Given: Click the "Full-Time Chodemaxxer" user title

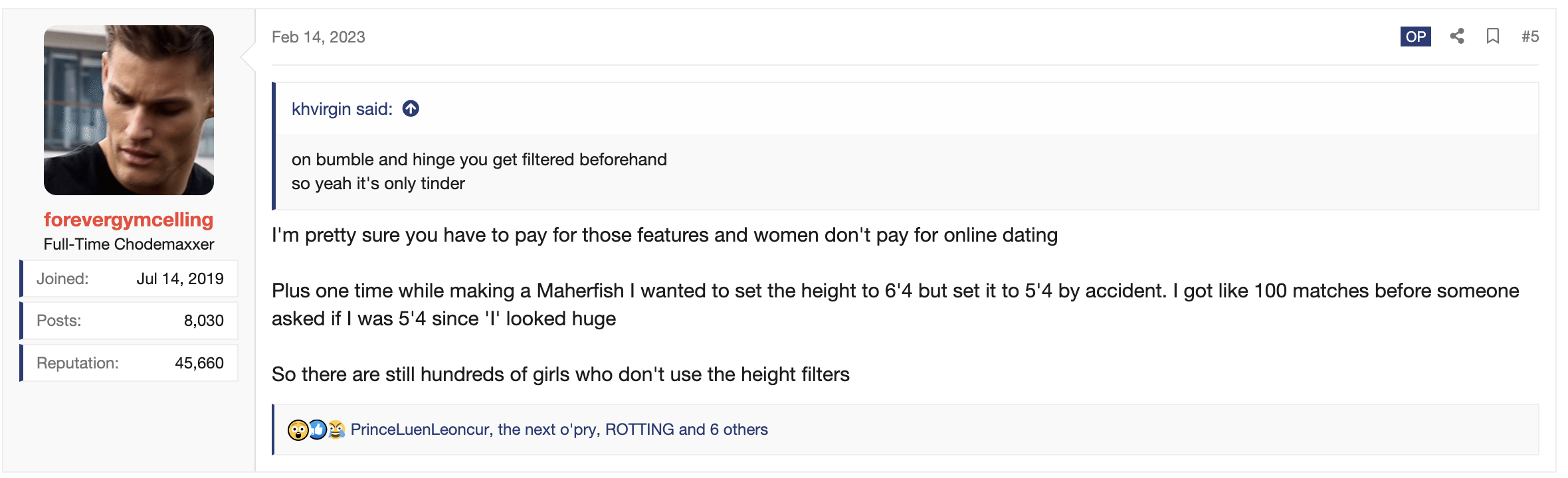Looking at the screenshot, I should [x=129, y=244].
